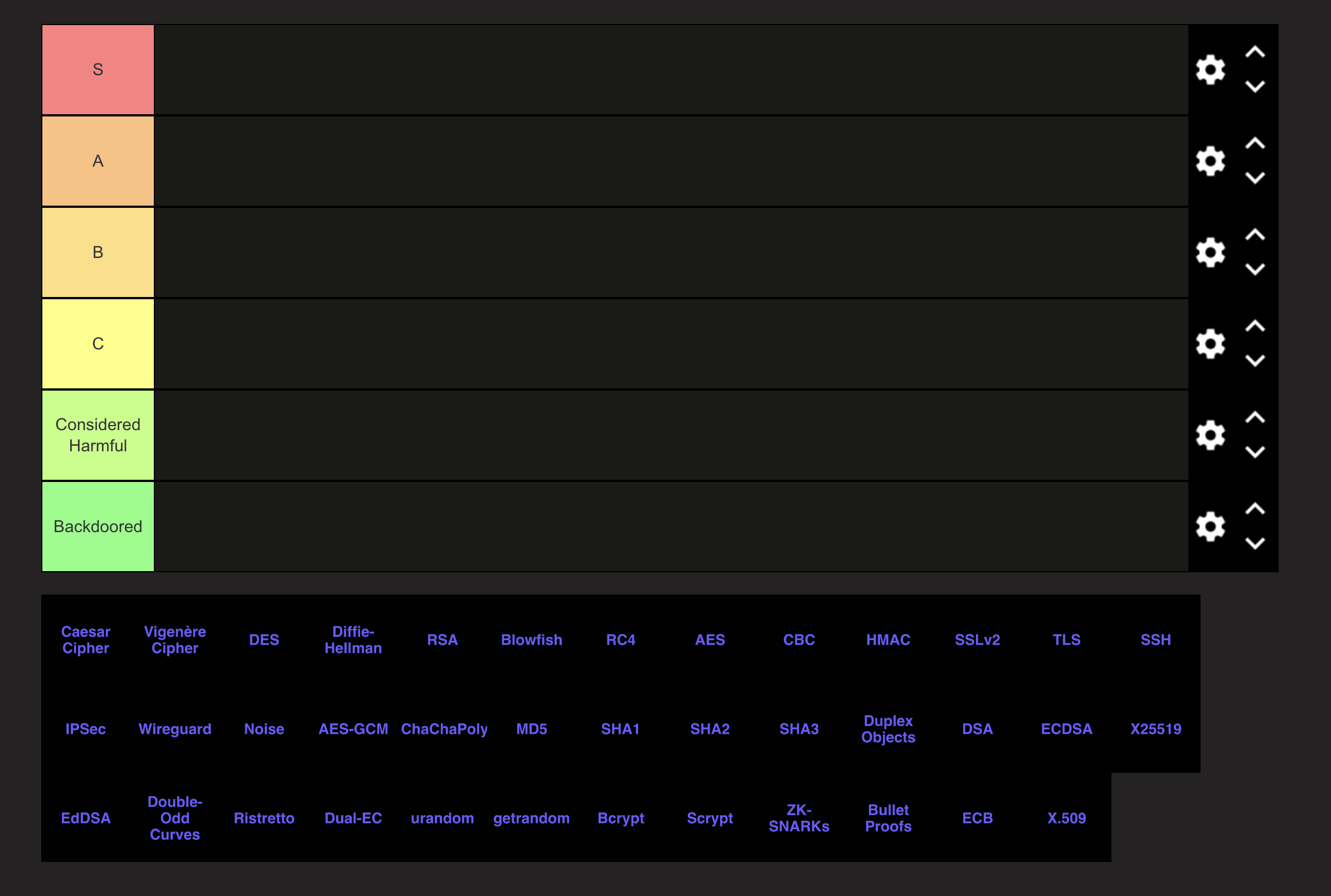Viewport: 1331px width, 896px height.
Task: Move the Backdoored tier up with its arrow
Action: pyautogui.click(x=1256, y=509)
